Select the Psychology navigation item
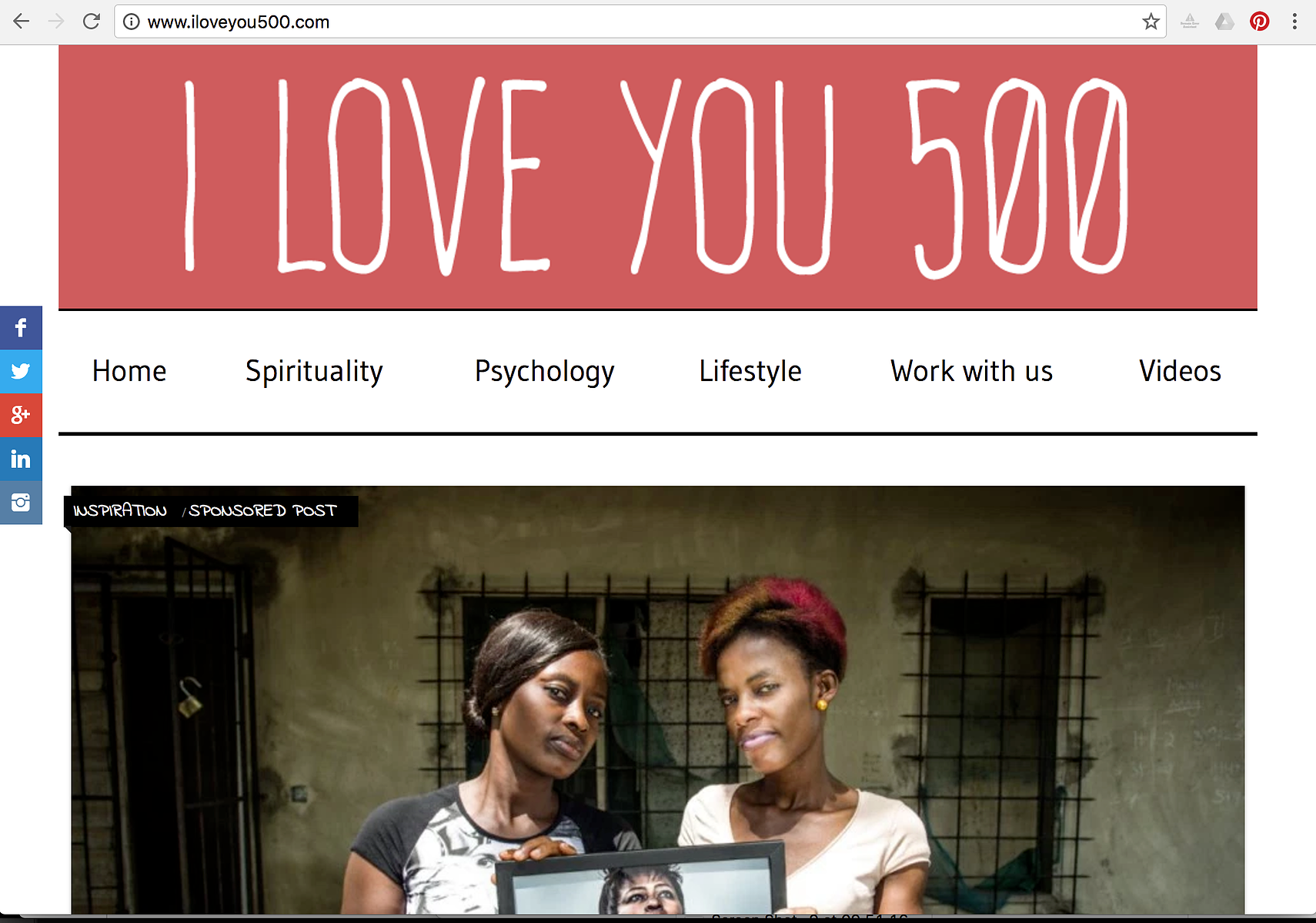The image size is (1316, 923). [x=544, y=371]
